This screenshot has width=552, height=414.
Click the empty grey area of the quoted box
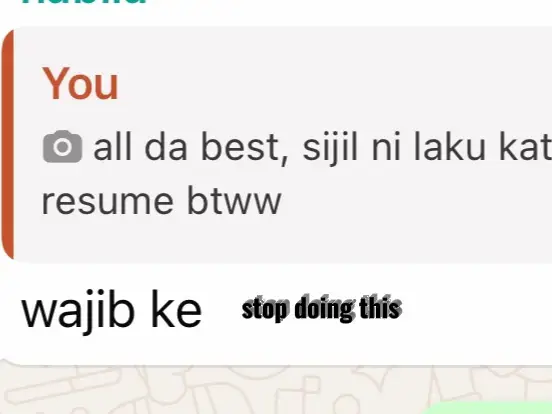(415, 211)
